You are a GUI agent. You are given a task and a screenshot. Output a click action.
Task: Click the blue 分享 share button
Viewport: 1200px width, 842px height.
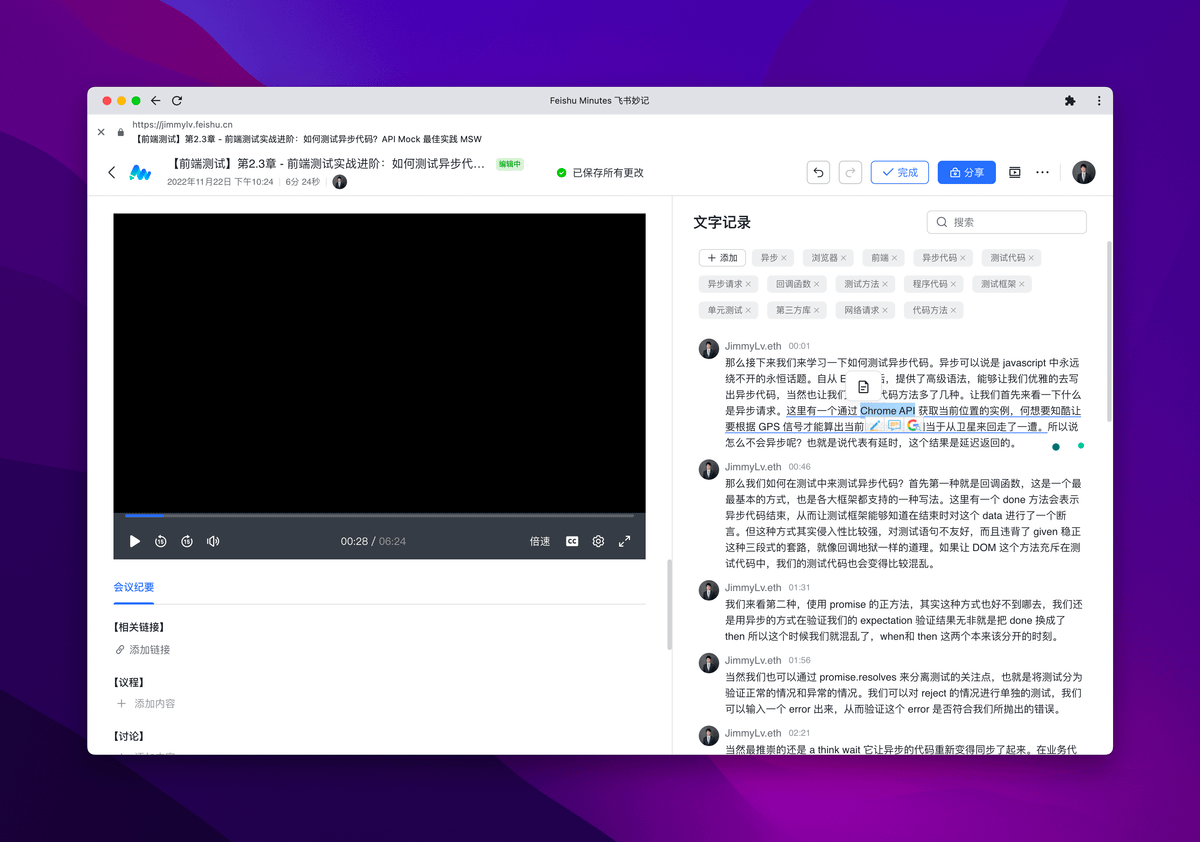966,172
